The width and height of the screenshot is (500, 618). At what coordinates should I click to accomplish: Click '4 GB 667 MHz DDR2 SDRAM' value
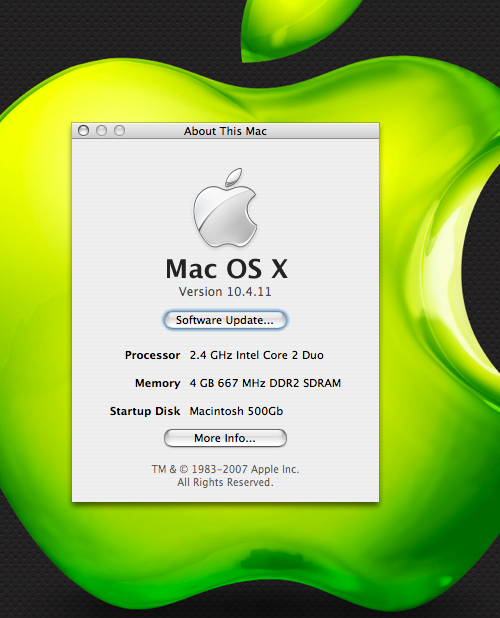point(265,383)
